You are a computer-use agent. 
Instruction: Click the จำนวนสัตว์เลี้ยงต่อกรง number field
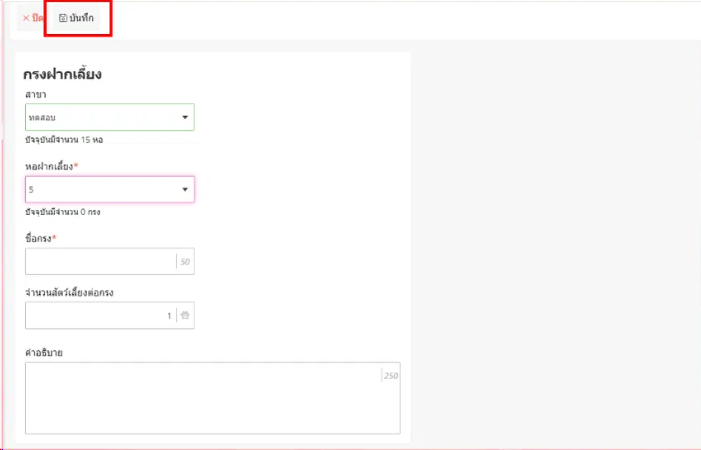[100, 316]
